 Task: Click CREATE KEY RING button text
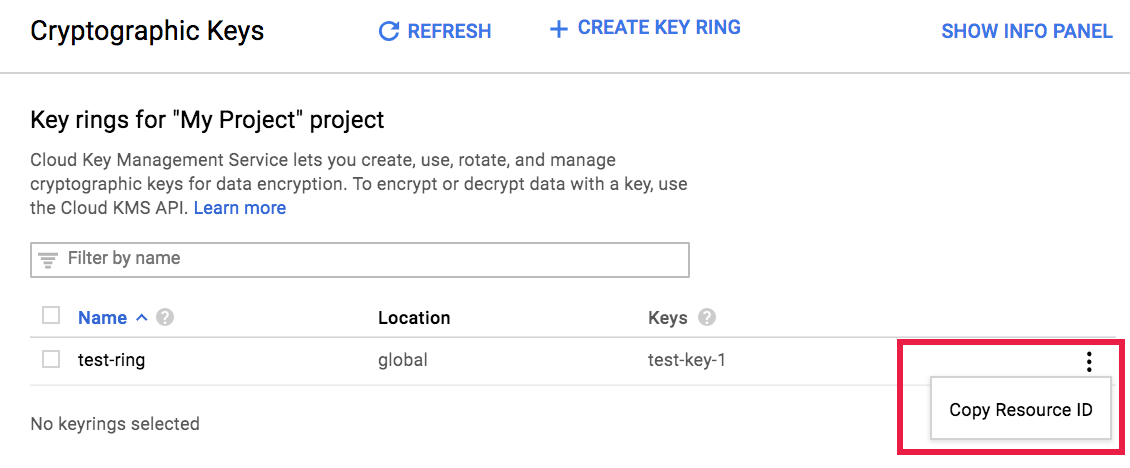(659, 28)
